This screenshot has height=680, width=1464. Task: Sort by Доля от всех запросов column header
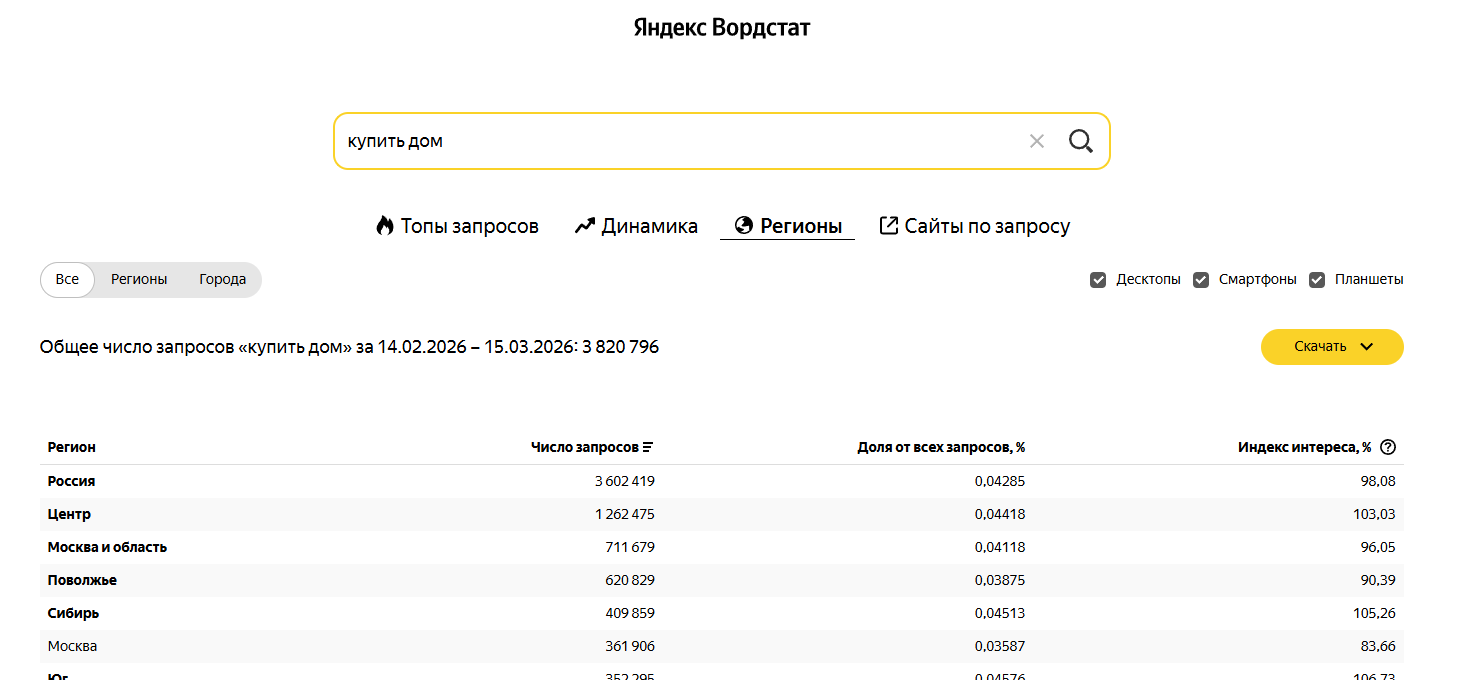coord(941,448)
